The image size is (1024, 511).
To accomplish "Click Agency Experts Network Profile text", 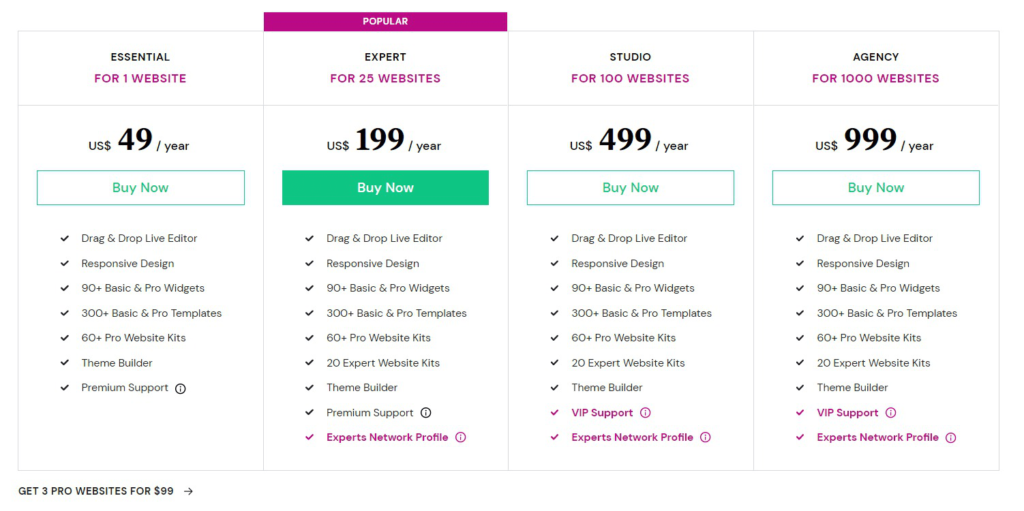I will 878,438.
